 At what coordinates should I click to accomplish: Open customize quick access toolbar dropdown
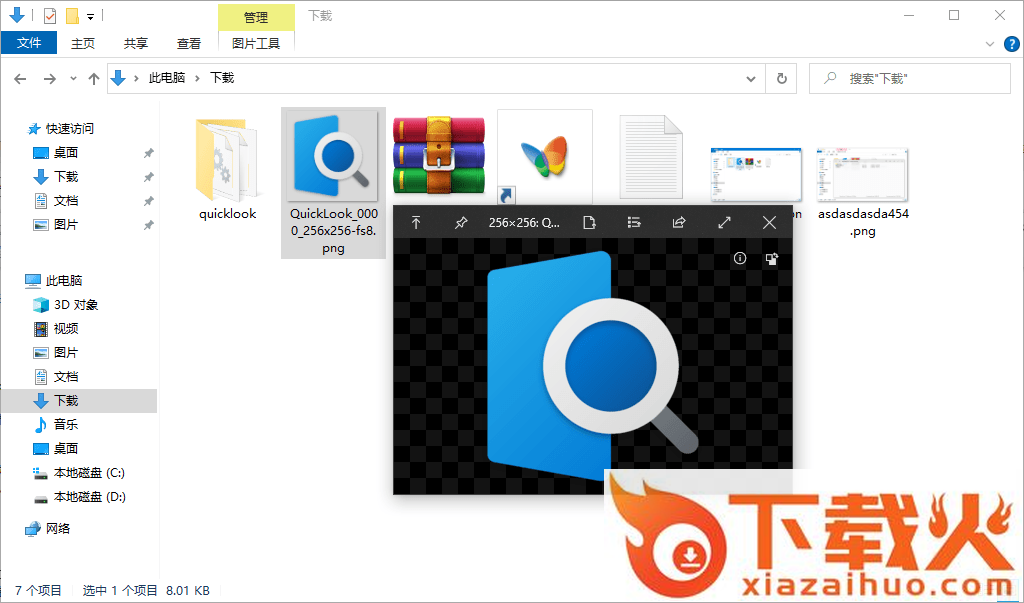91,16
